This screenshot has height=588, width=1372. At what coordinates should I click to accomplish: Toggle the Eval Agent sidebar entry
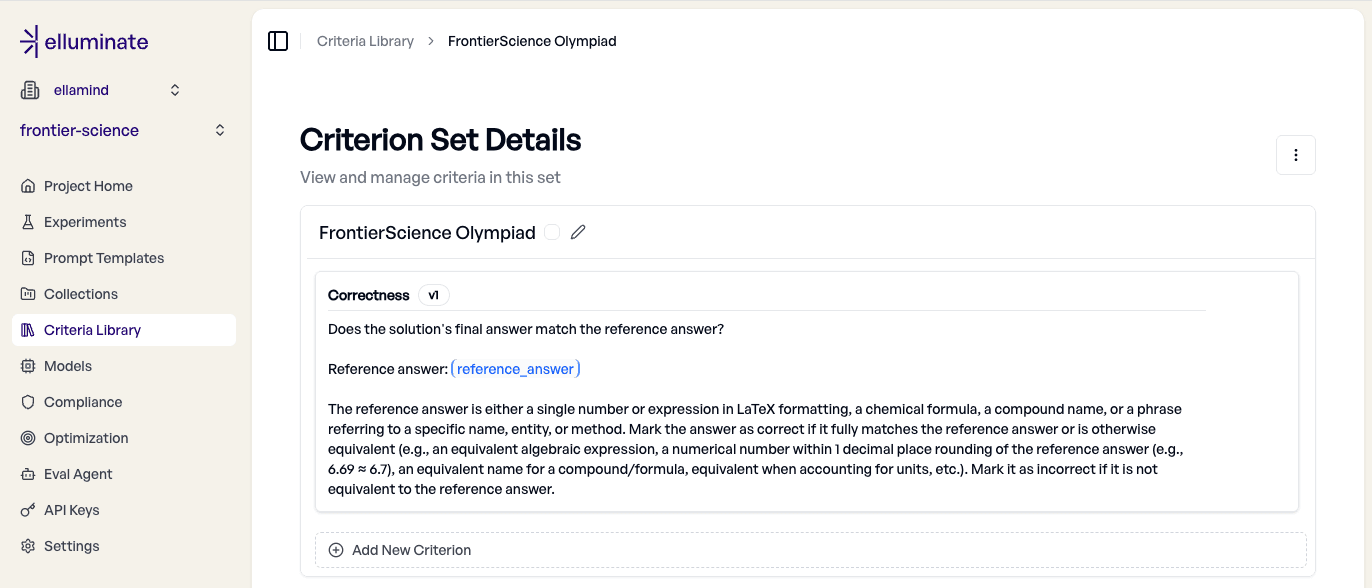(77, 473)
